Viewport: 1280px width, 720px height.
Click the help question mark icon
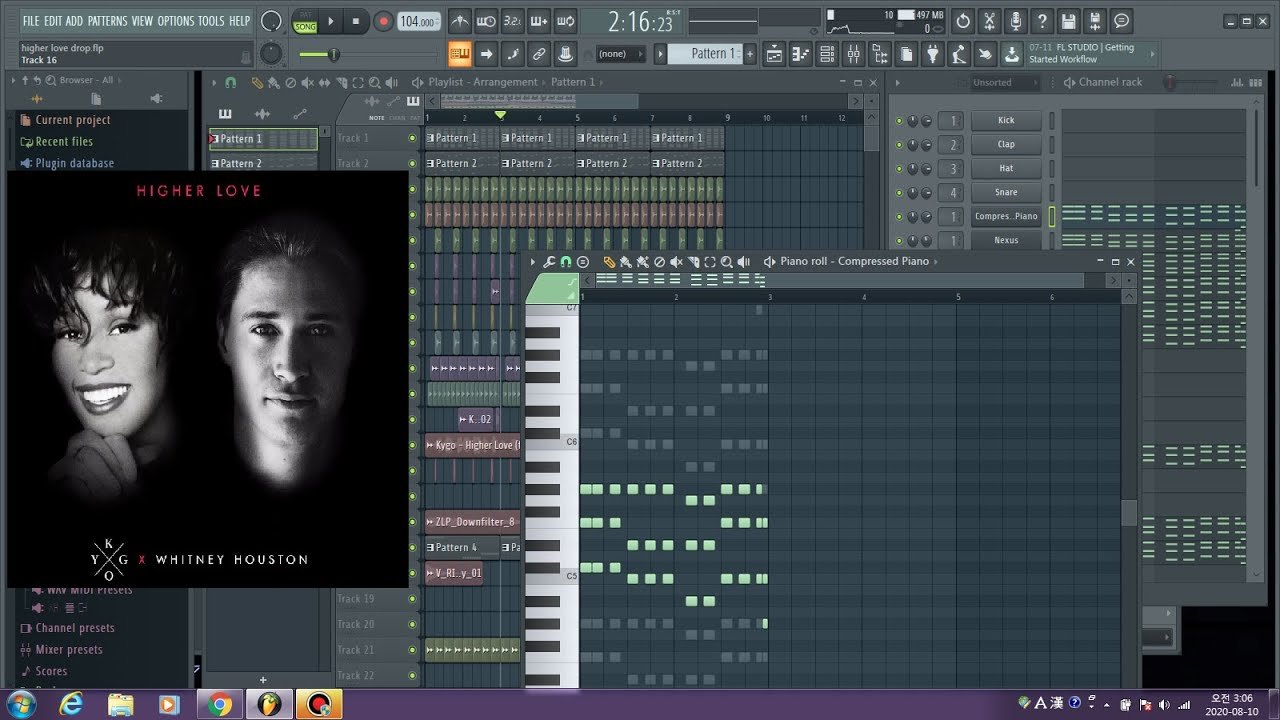point(1042,21)
